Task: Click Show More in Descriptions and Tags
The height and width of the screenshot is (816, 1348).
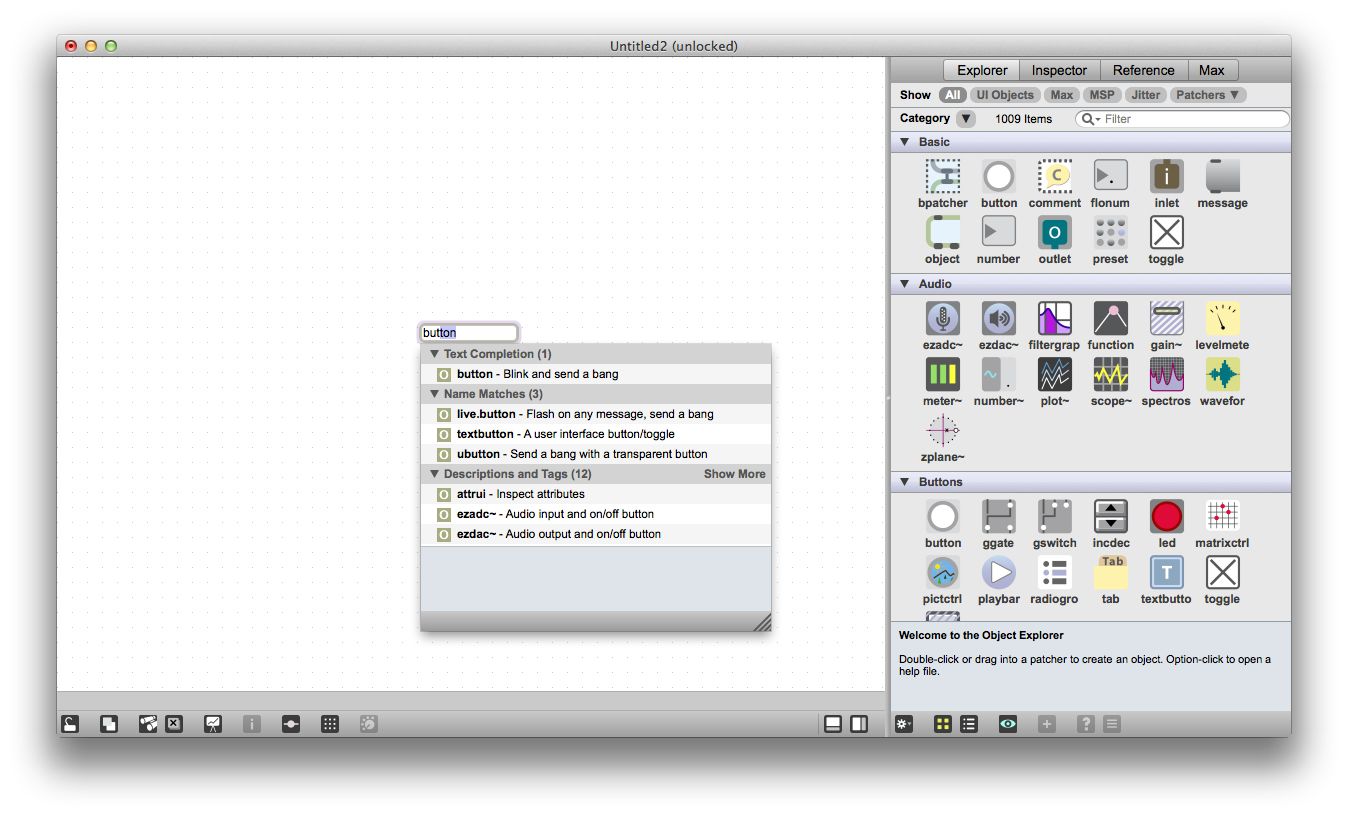Action: click(734, 473)
